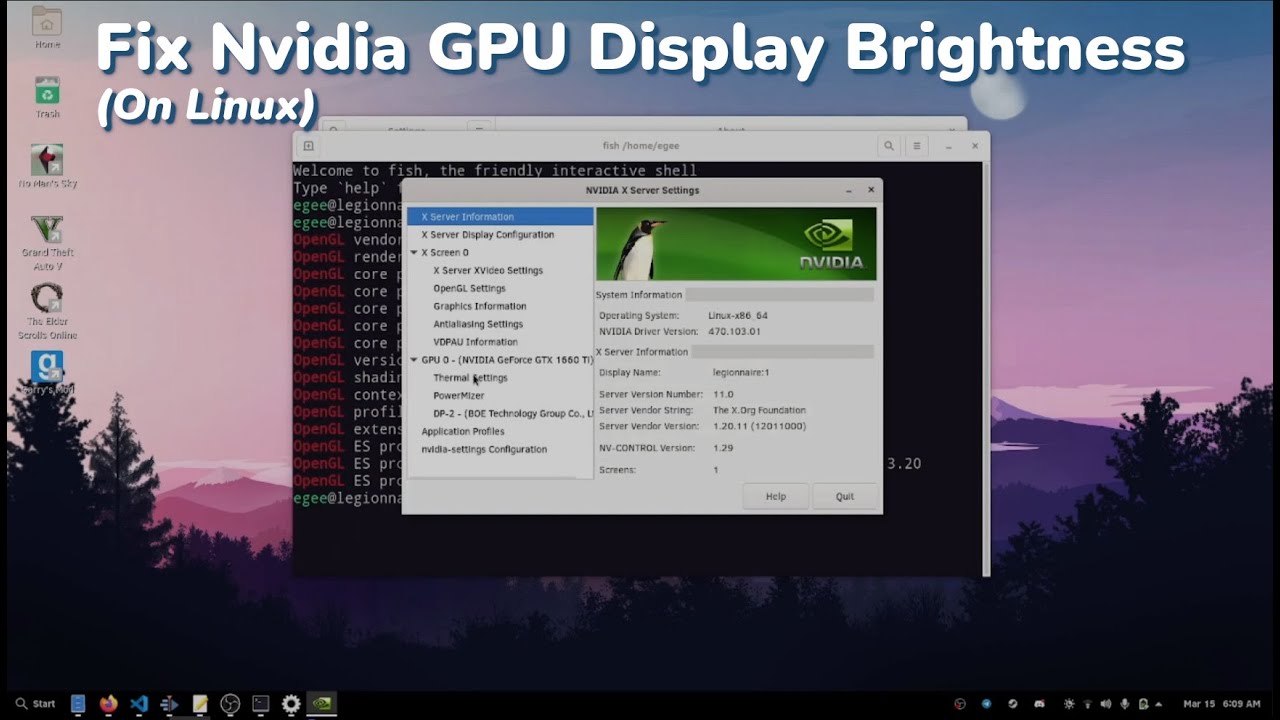Open the Settings gear on the taskbar

point(291,704)
